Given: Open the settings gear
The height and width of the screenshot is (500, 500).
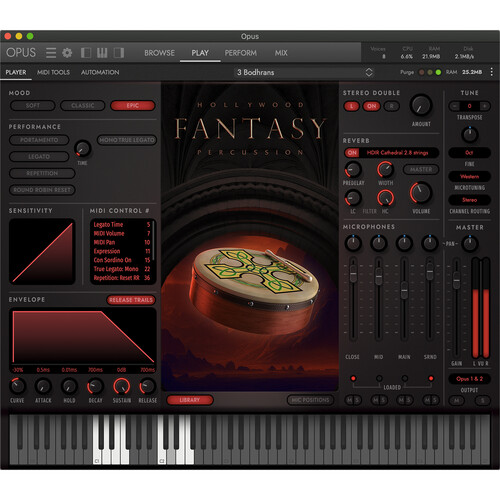Looking at the screenshot, I should 67,53.
